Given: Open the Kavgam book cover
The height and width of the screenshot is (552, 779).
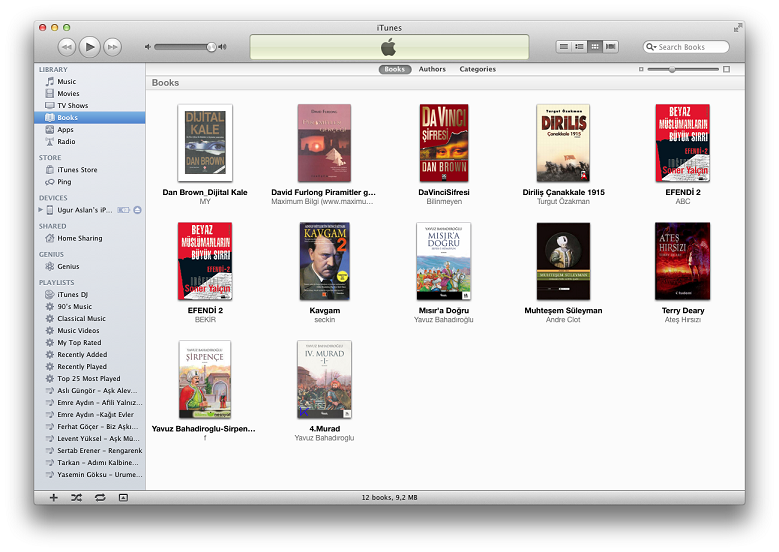Looking at the screenshot, I should click(325, 262).
